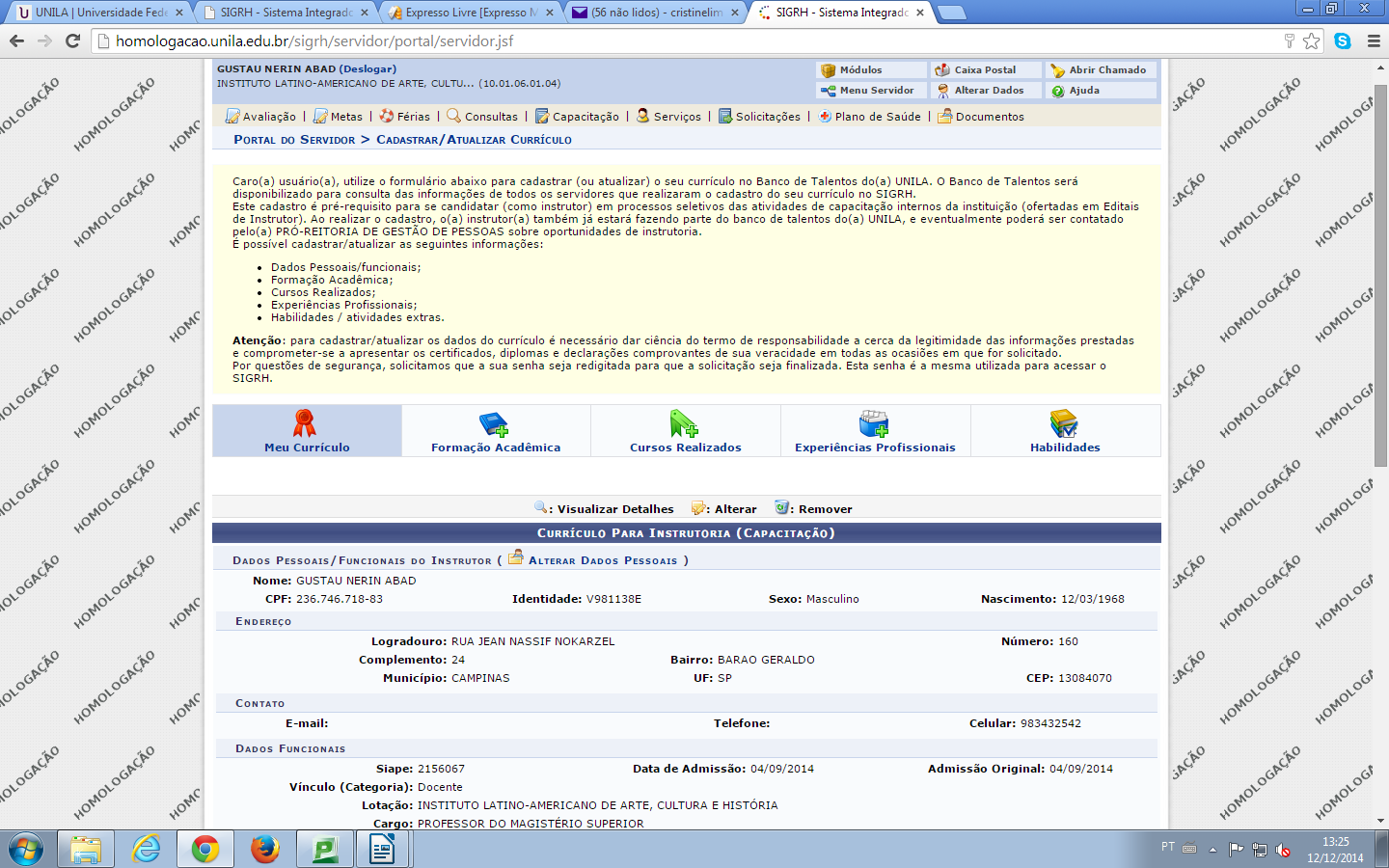Click the Remover legend icon
This screenshot has width=1389, height=868.
(x=782, y=507)
